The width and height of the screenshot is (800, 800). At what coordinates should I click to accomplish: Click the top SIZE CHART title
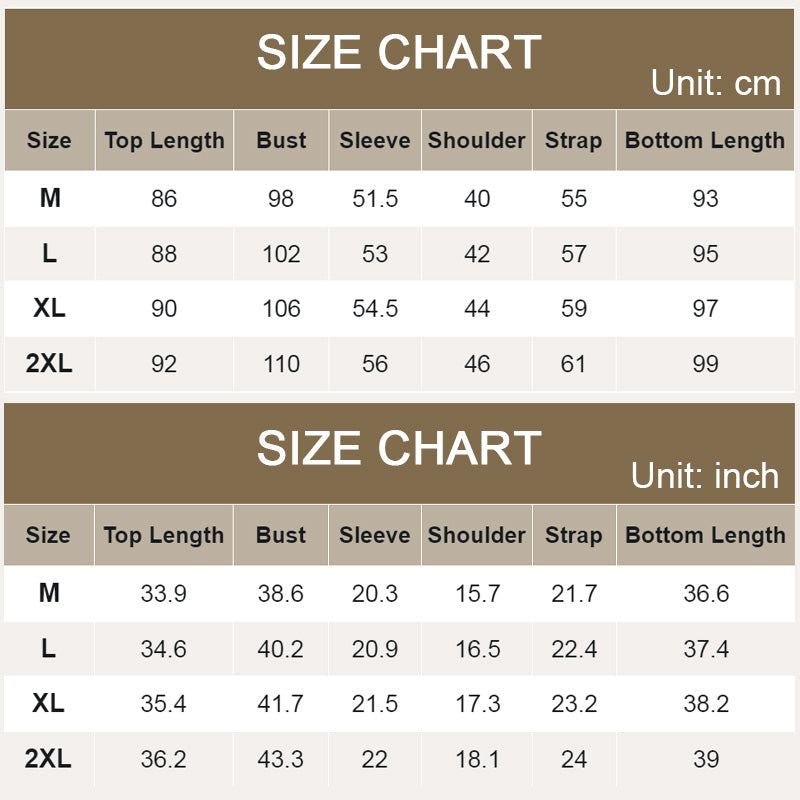tap(399, 52)
